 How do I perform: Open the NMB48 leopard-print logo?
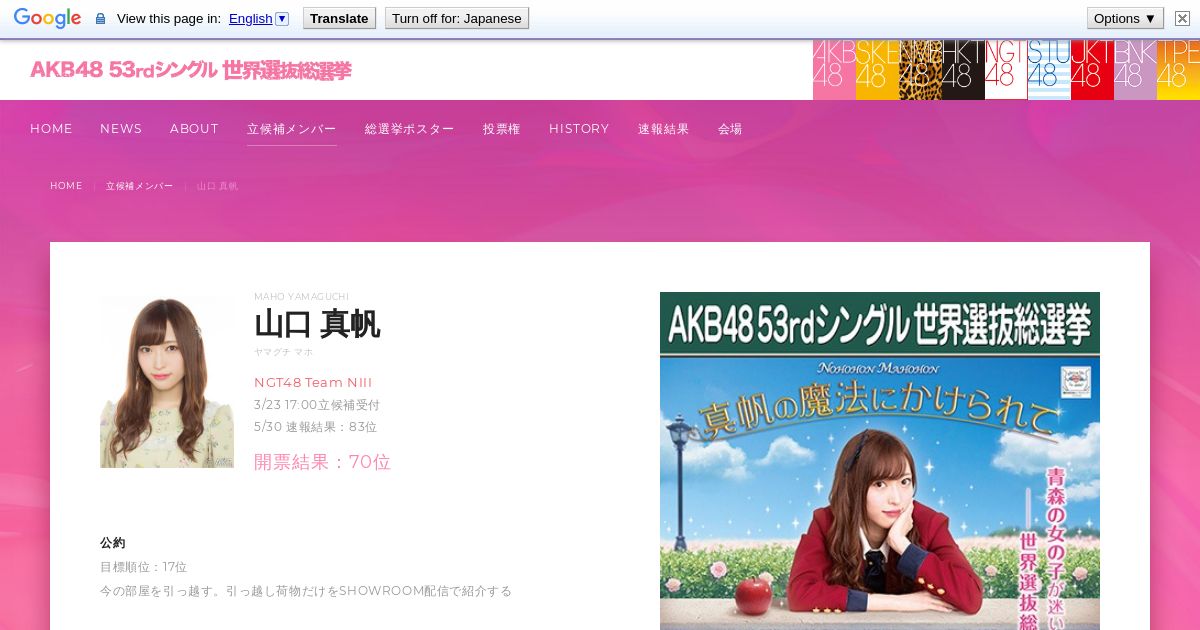tap(920, 70)
